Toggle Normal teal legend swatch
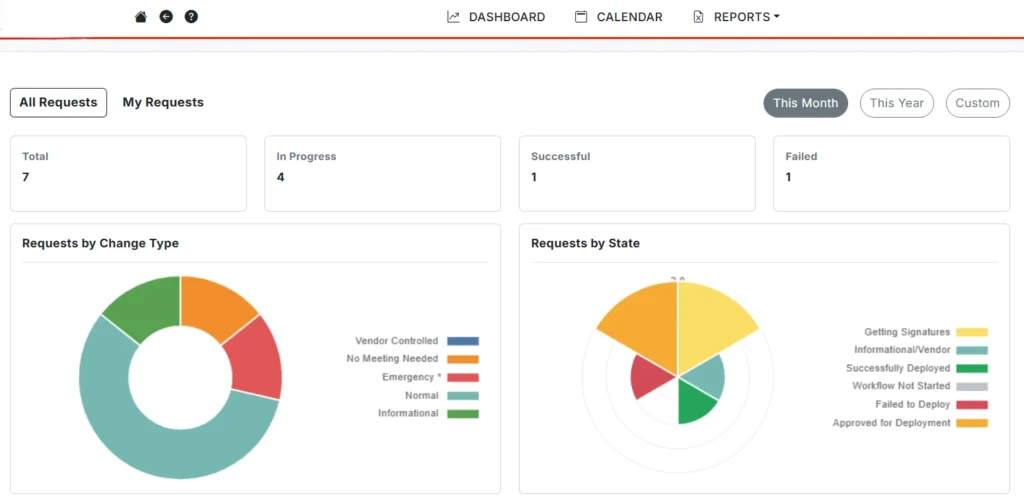The width and height of the screenshot is (1024, 498). point(463,396)
